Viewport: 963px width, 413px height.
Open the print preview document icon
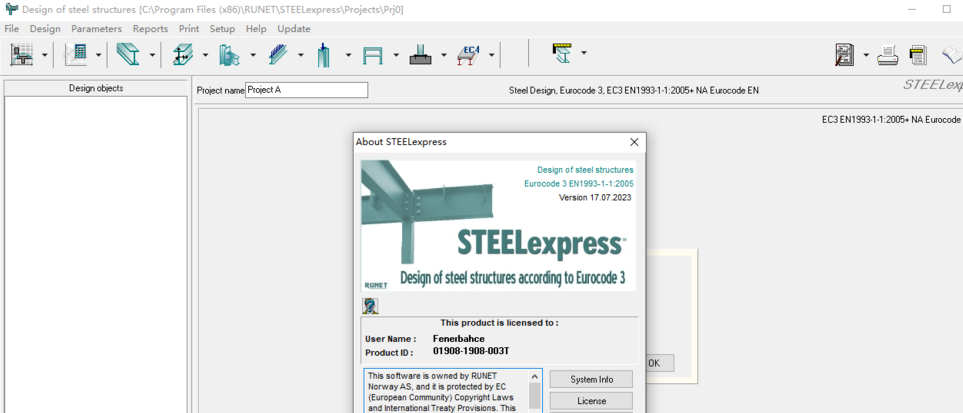pos(918,55)
